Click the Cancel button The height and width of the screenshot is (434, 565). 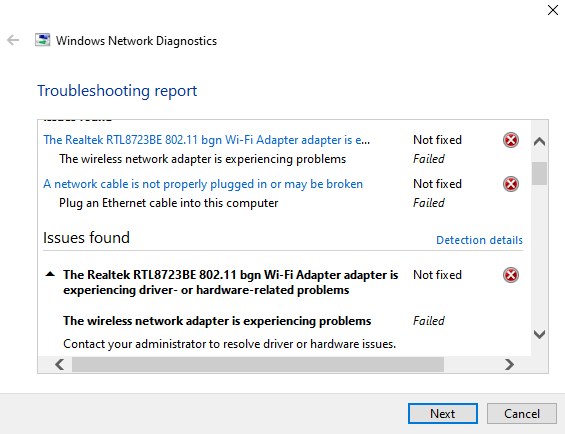click(x=522, y=413)
